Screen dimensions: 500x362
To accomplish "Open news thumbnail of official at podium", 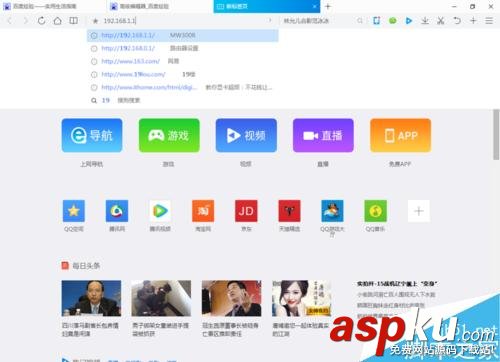I will click(x=91, y=298).
